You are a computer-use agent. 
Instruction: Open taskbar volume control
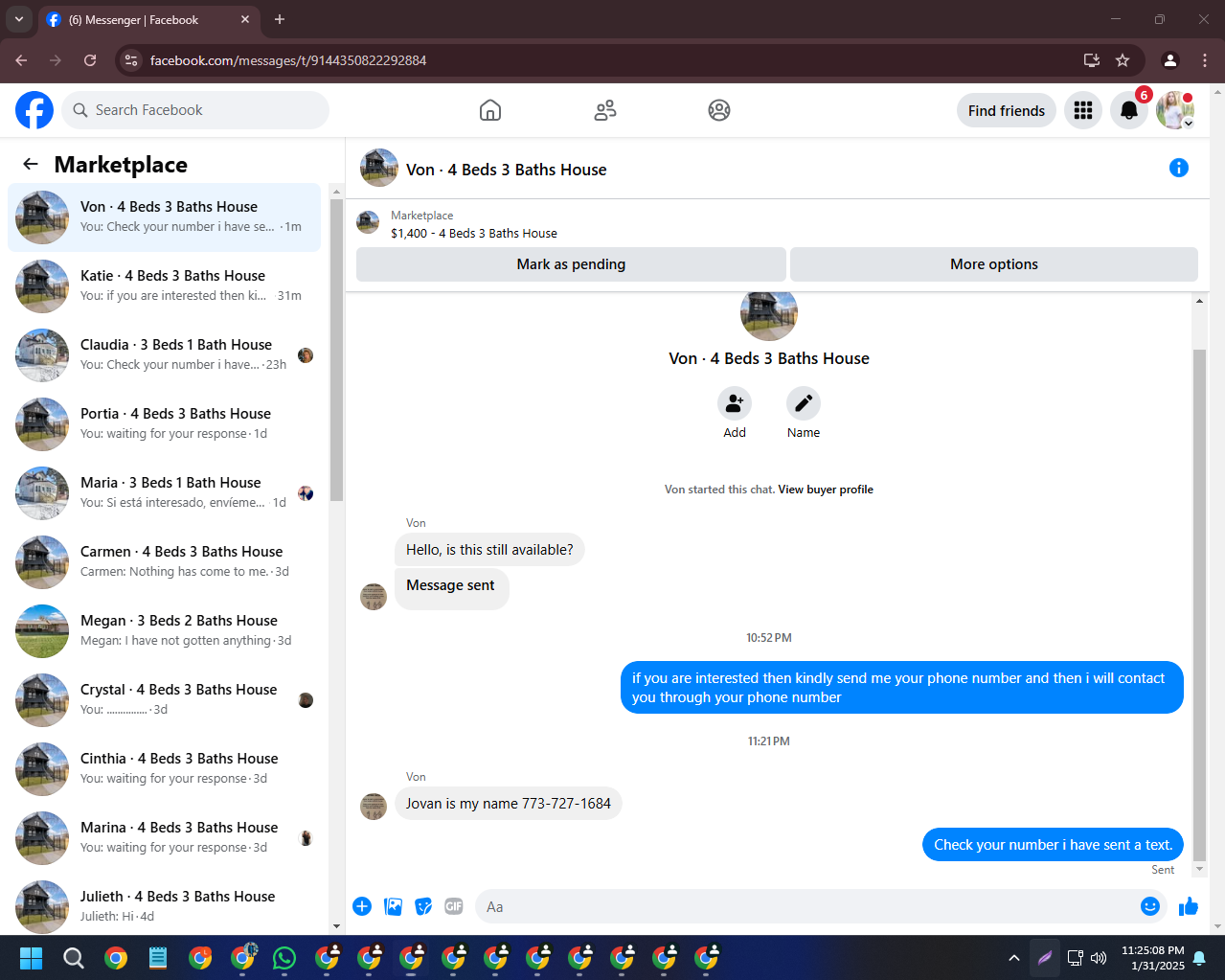point(1099,957)
